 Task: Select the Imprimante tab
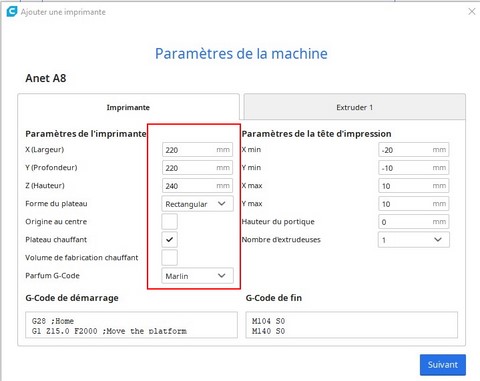coord(128,107)
